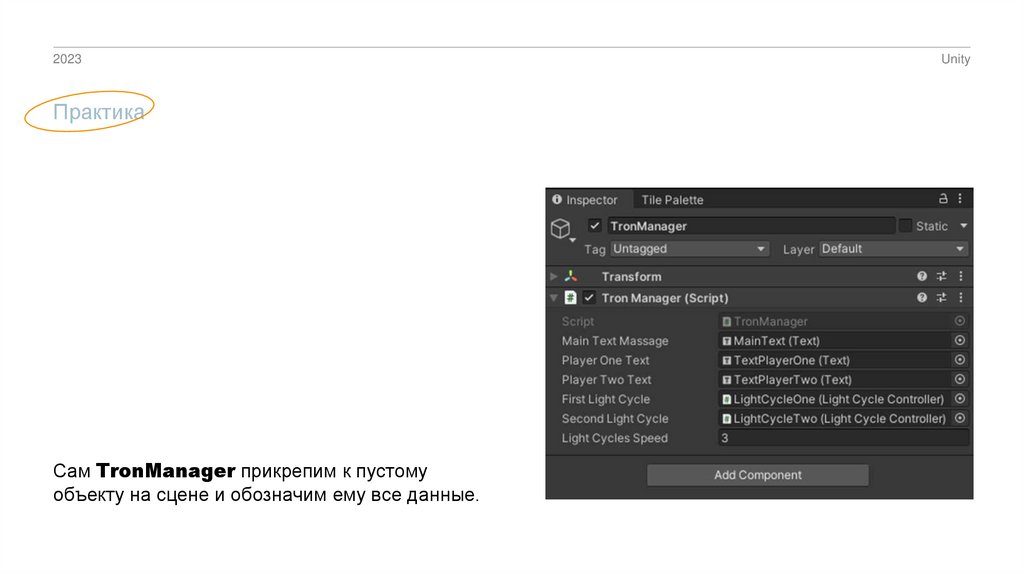The image size is (1024, 574).
Task: Collapse the Tron Manager (Script) component
Action: click(x=554, y=298)
